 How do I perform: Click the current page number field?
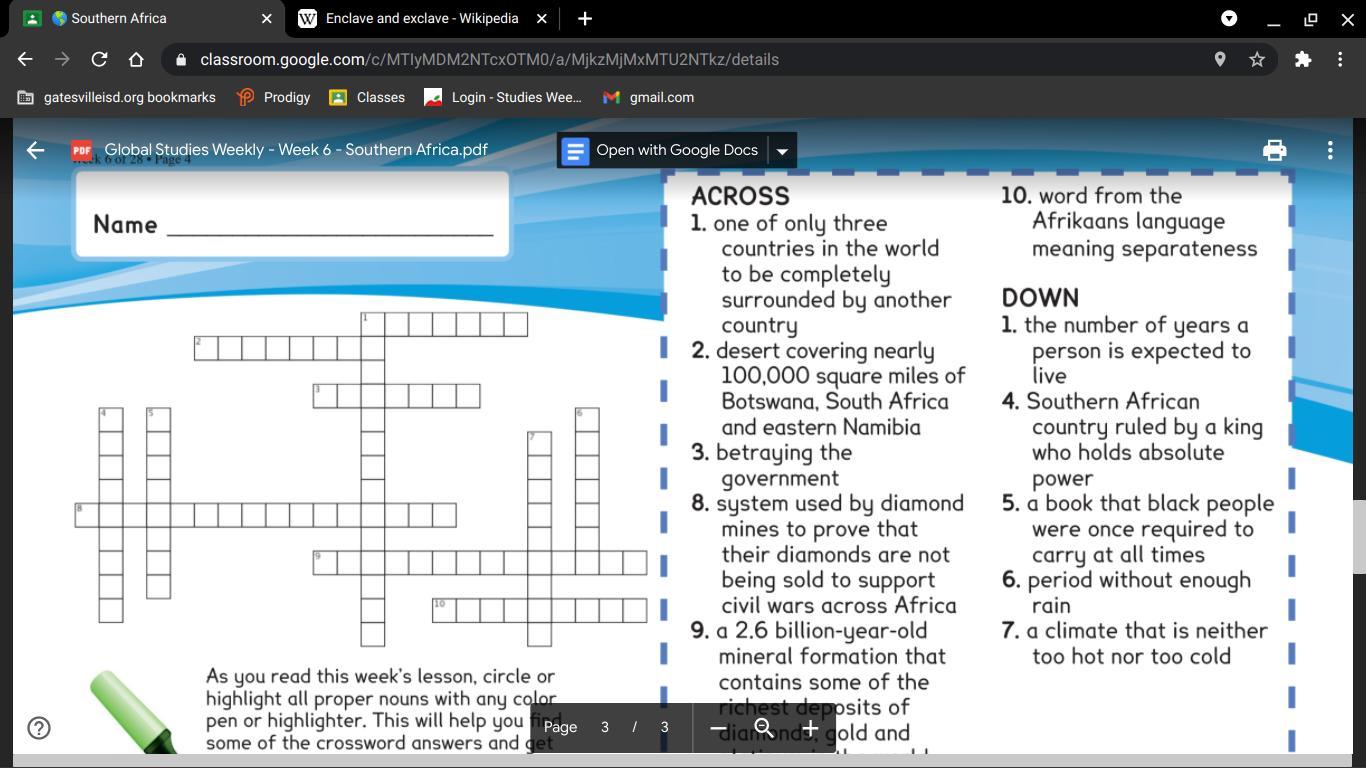pyautogui.click(x=604, y=727)
